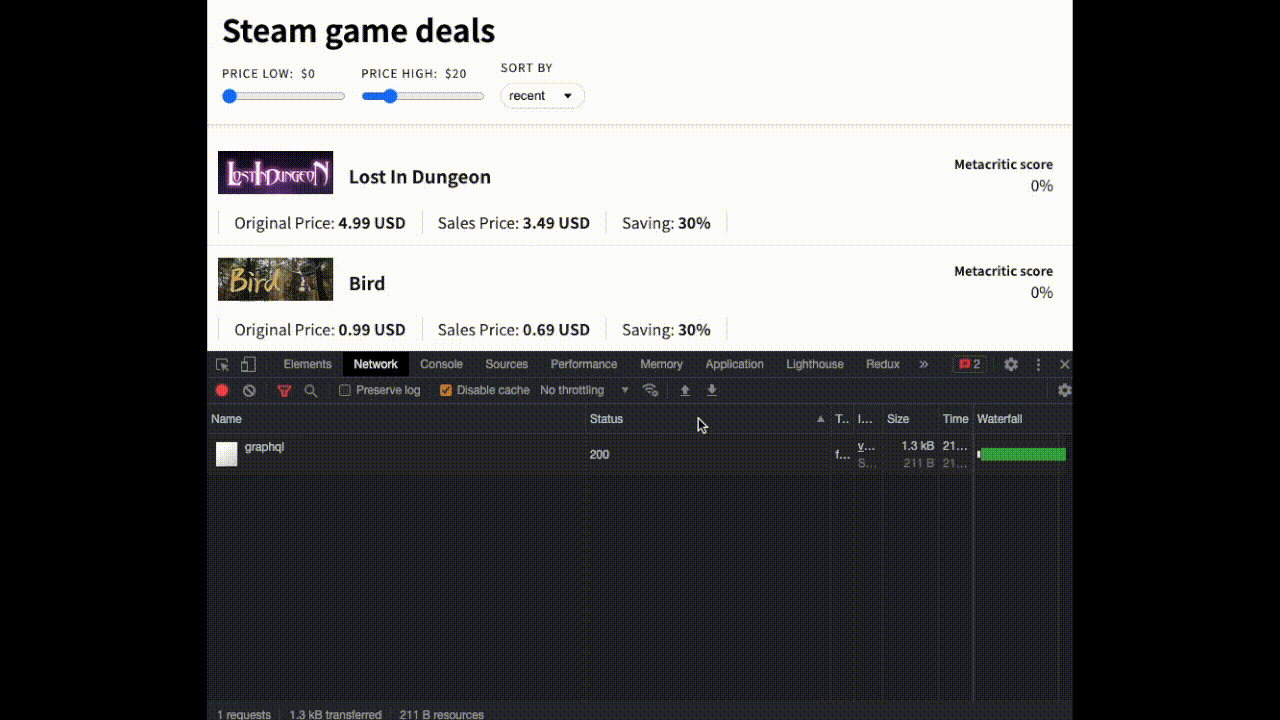Open network panel settings gear
The width and height of the screenshot is (1280, 720).
[1064, 390]
